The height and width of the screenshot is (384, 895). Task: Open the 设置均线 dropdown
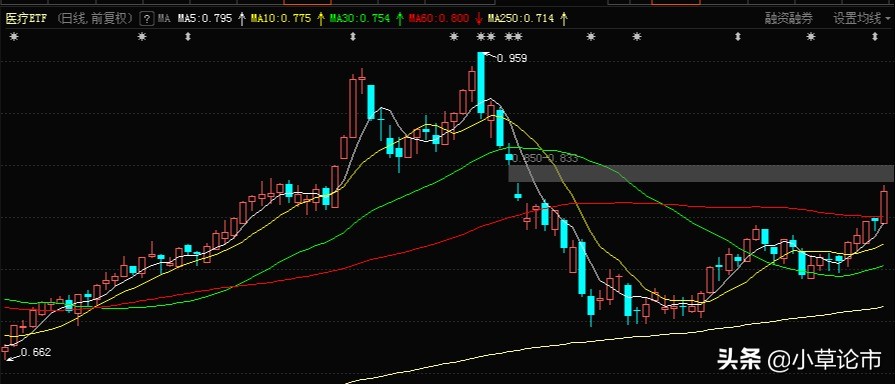pyautogui.click(x=861, y=19)
